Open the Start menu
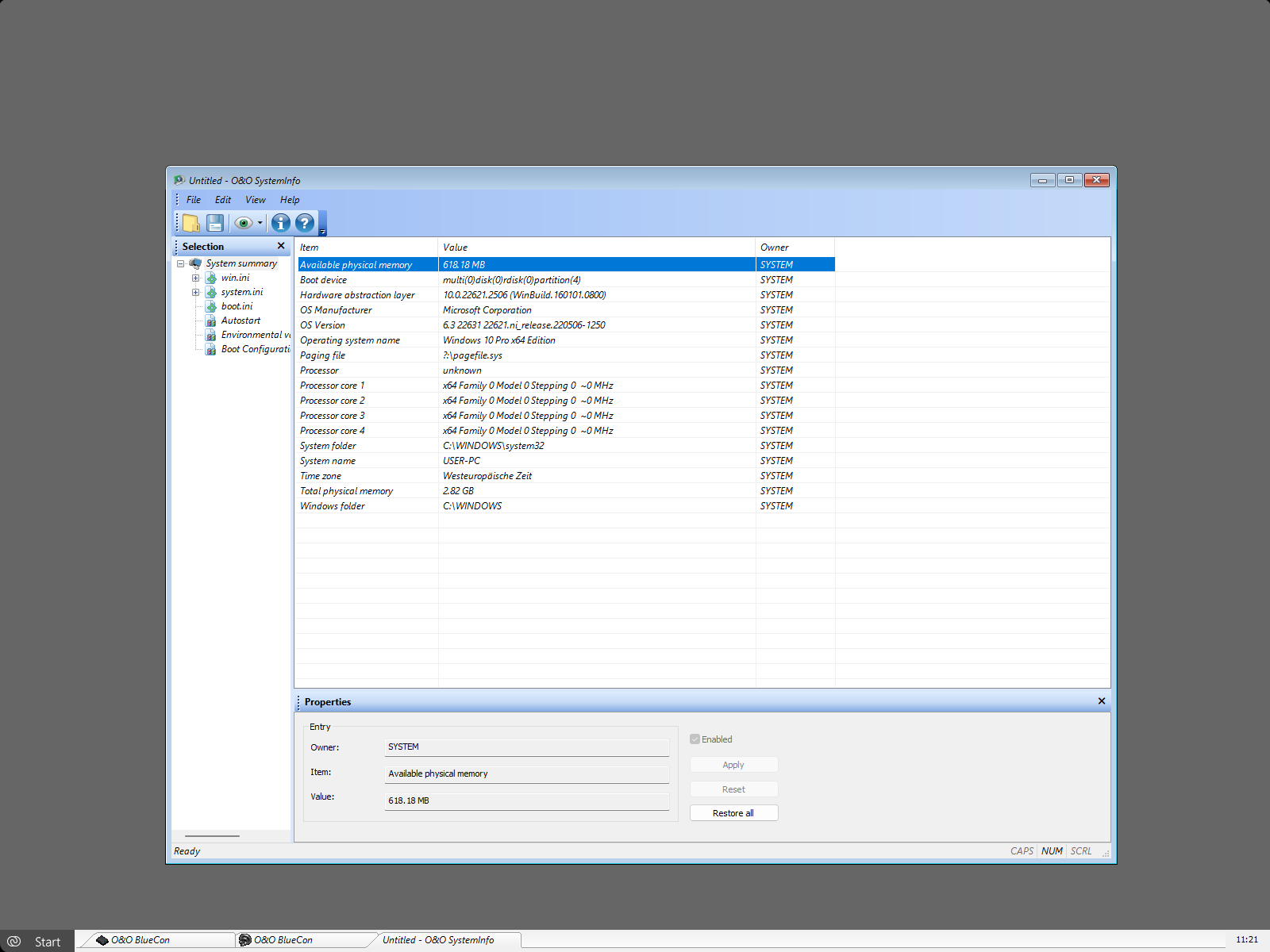 [x=37, y=941]
